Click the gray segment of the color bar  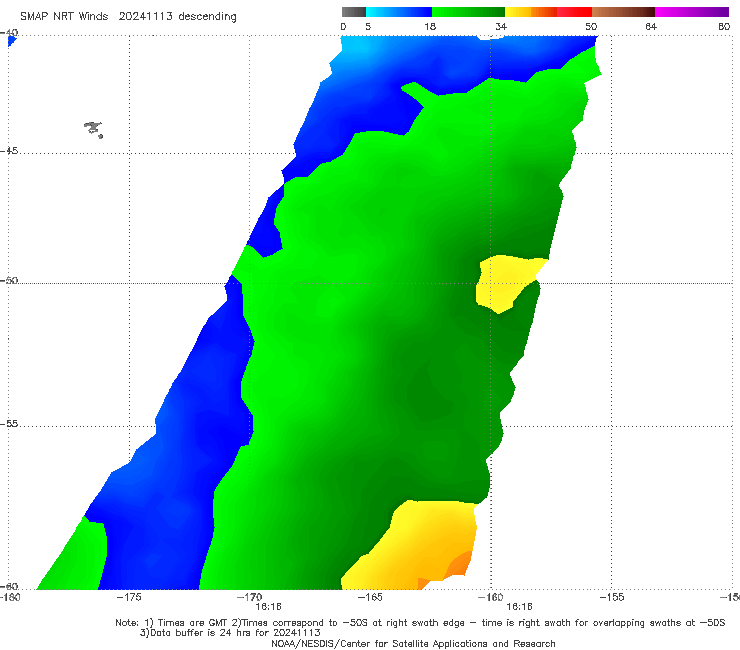[353, 12]
